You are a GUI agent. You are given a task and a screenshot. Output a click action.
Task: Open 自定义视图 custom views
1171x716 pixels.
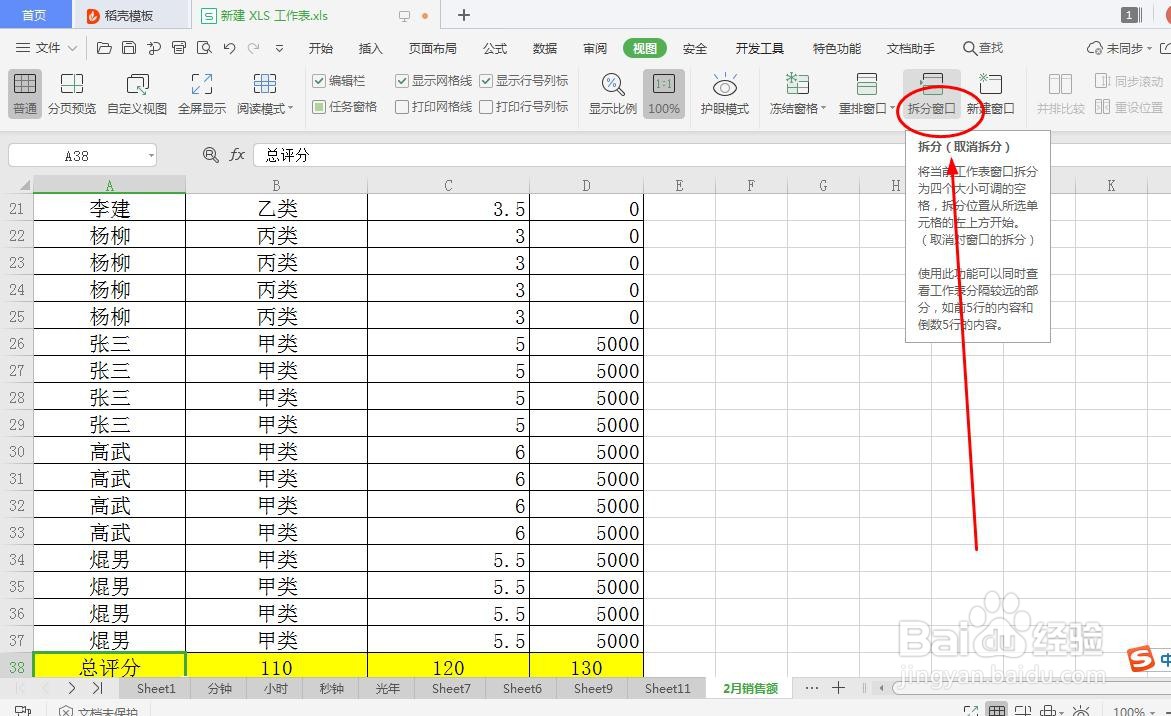point(137,93)
